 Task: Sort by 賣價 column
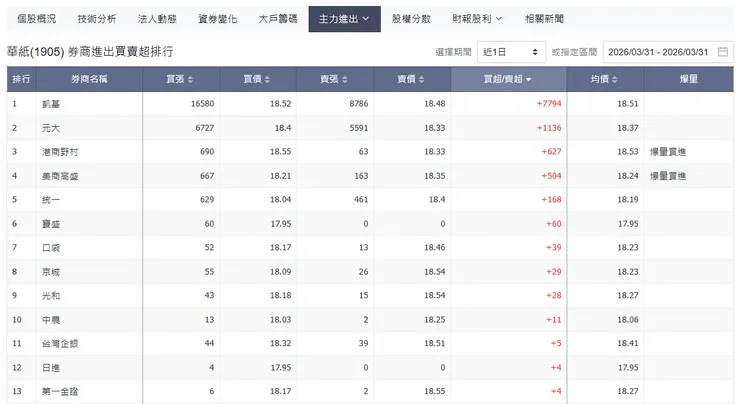(x=411, y=79)
